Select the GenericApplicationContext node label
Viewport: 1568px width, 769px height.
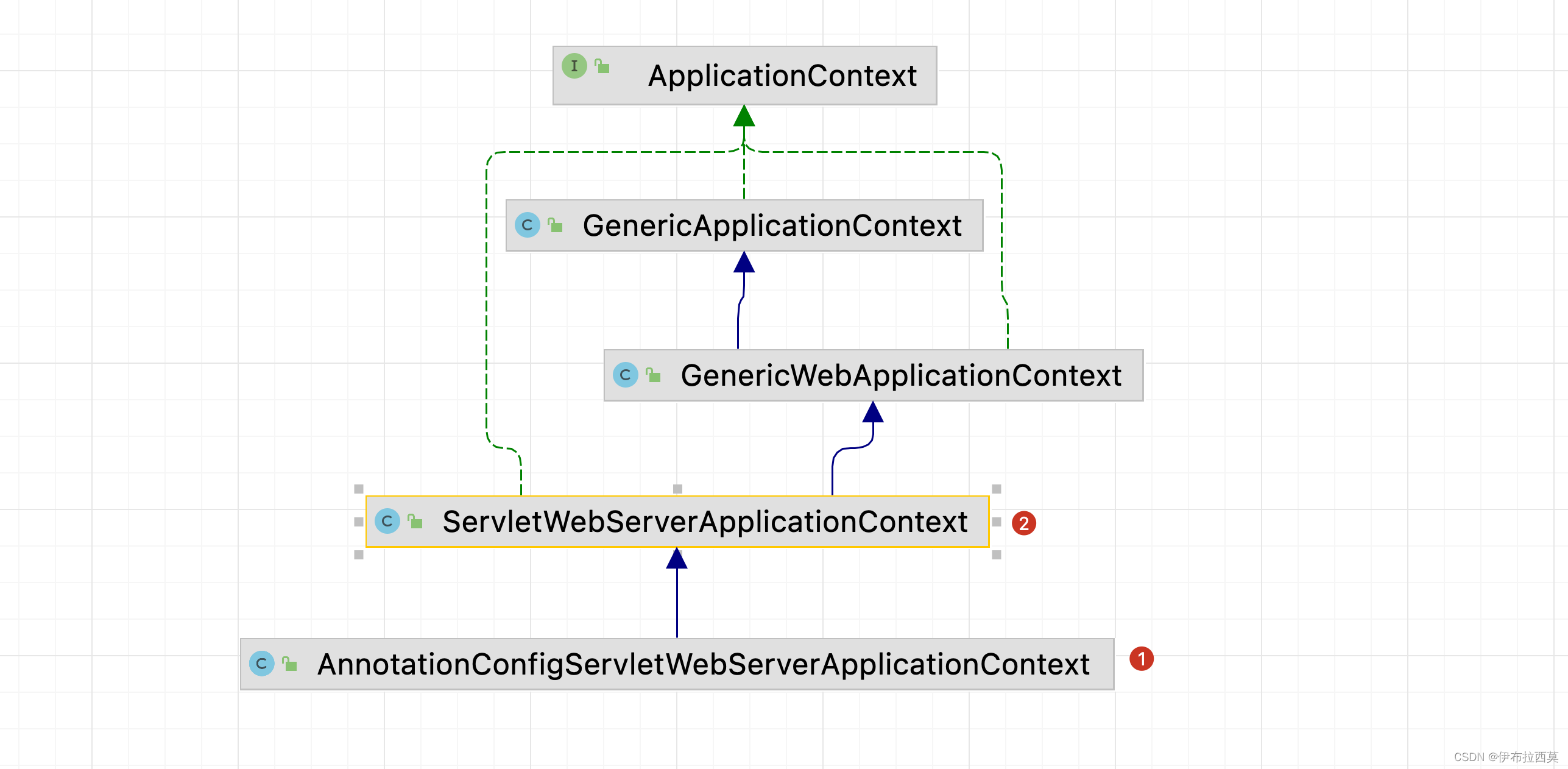point(772,225)
